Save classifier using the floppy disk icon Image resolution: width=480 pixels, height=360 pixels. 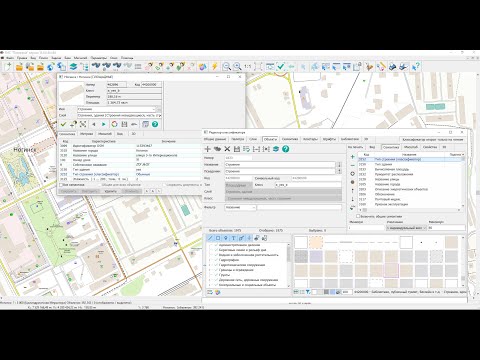pos(237,149)
